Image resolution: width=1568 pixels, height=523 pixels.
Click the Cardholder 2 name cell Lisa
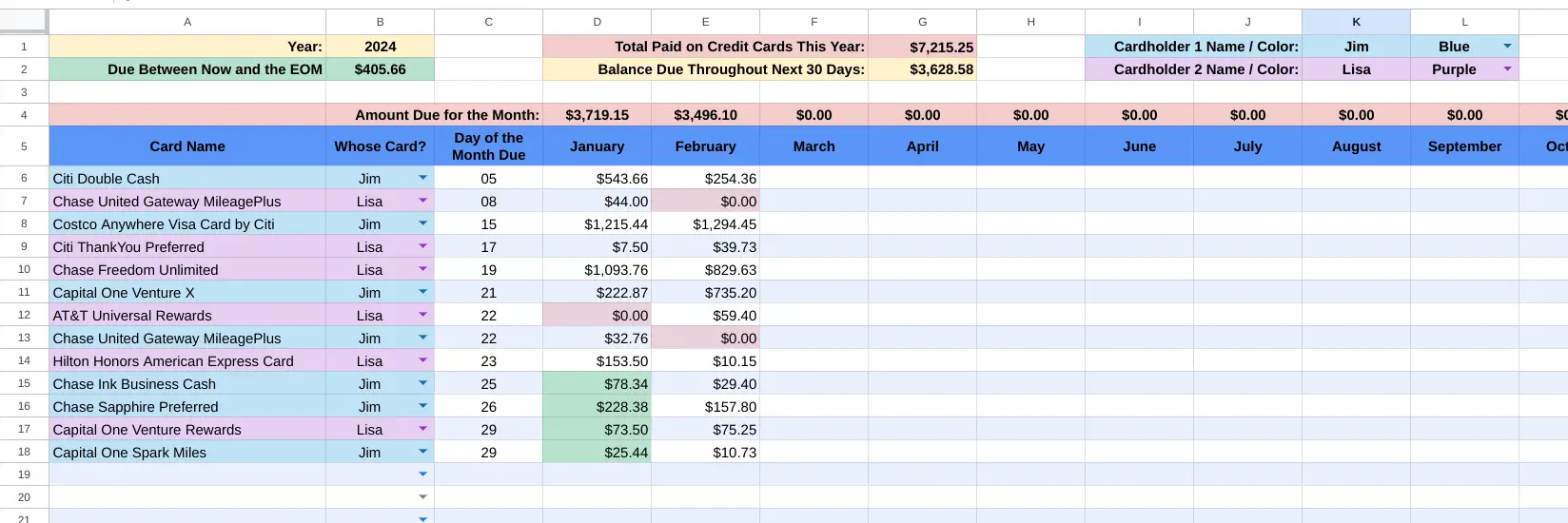(x=1357, y=69)
